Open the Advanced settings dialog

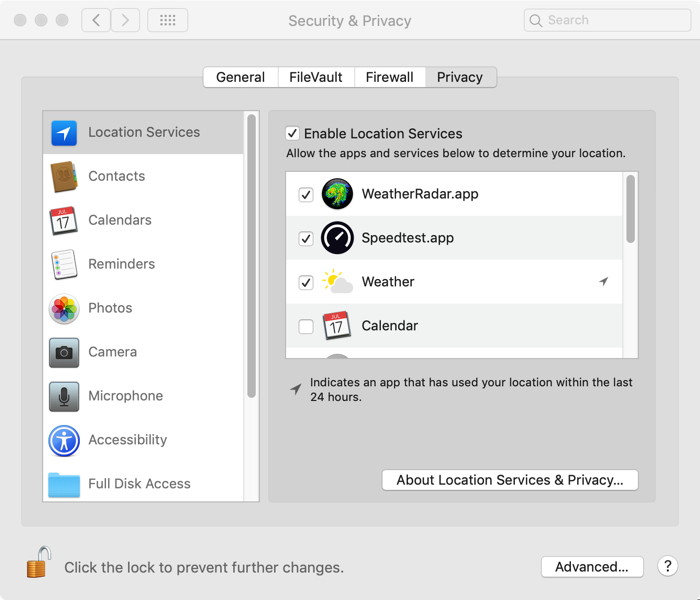(x=591, y=567)
